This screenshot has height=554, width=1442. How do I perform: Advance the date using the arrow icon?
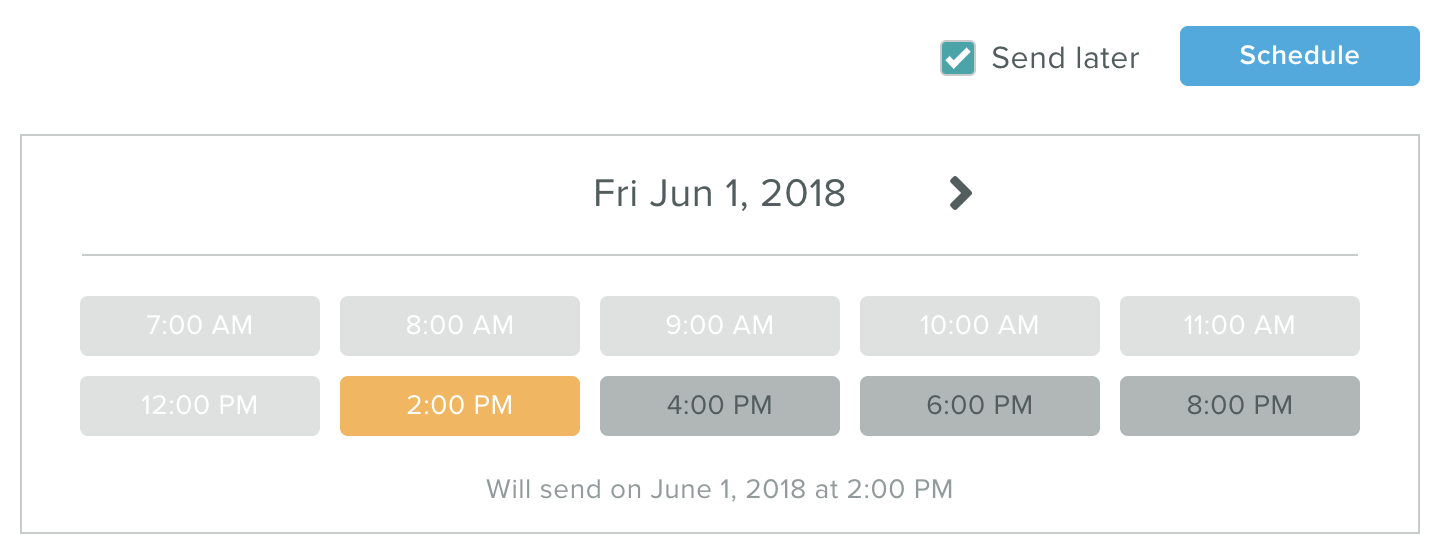click(960, 192)
